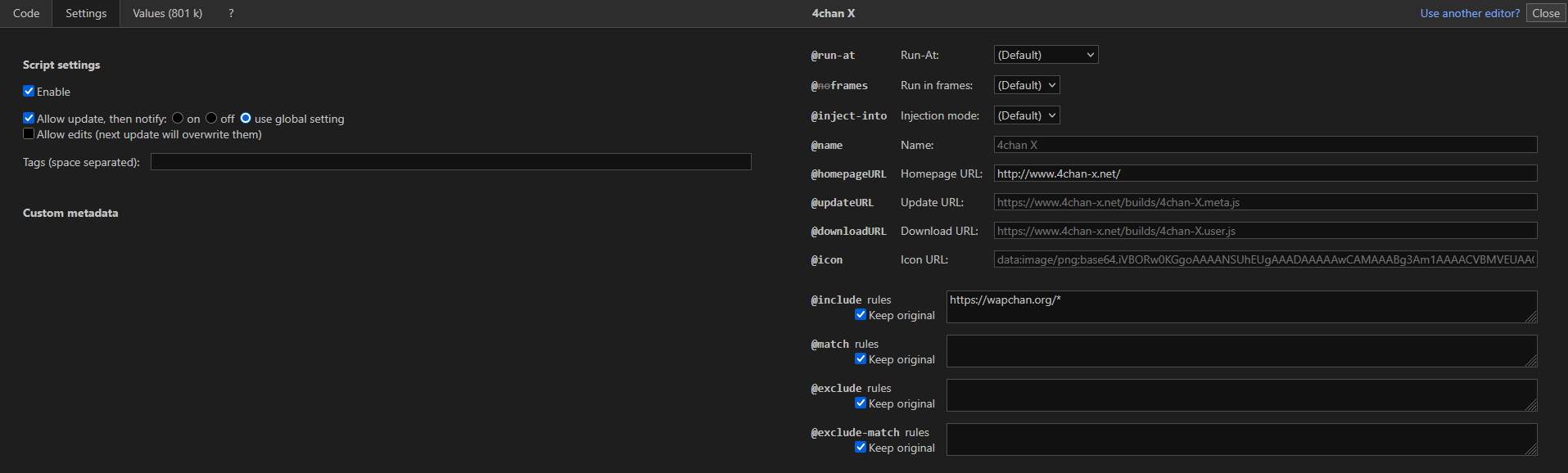
Task: Choose 'use global setting' radio option
Action: [246, 119]
